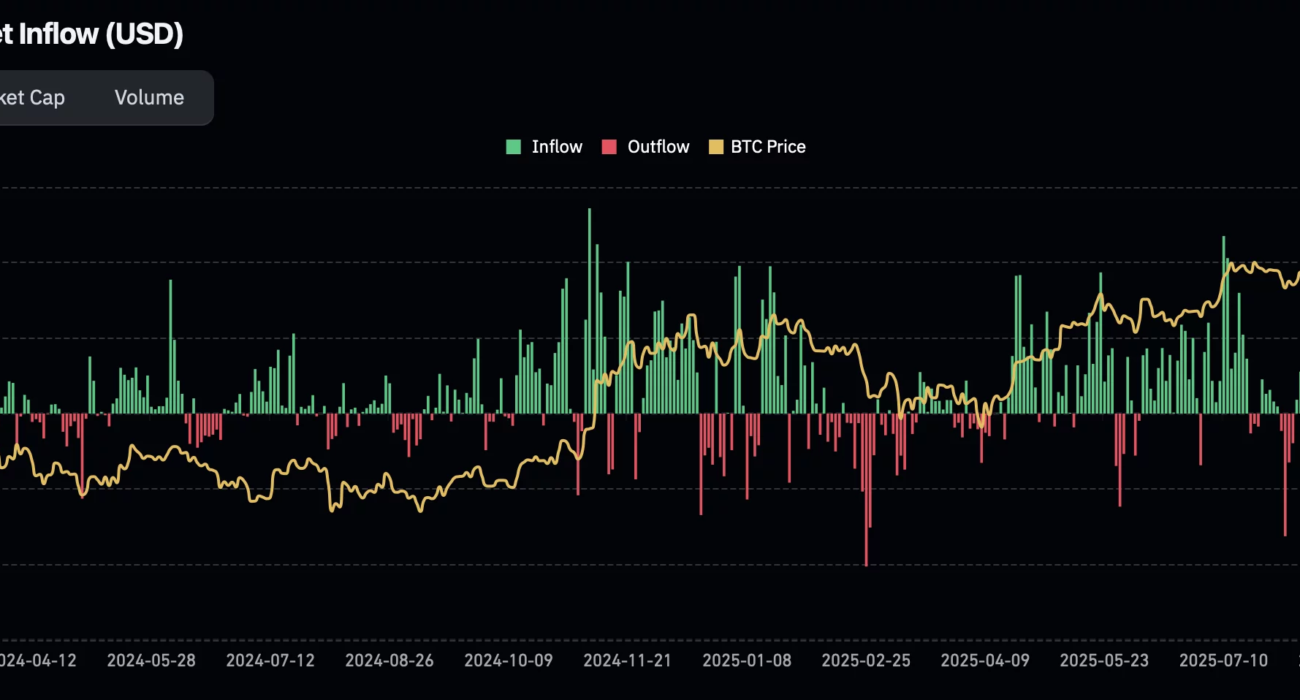Select the 2025-04-09 x-axis date label
Image resolution: width=1300 pixels, height=700 pixels.
[985, 661]
